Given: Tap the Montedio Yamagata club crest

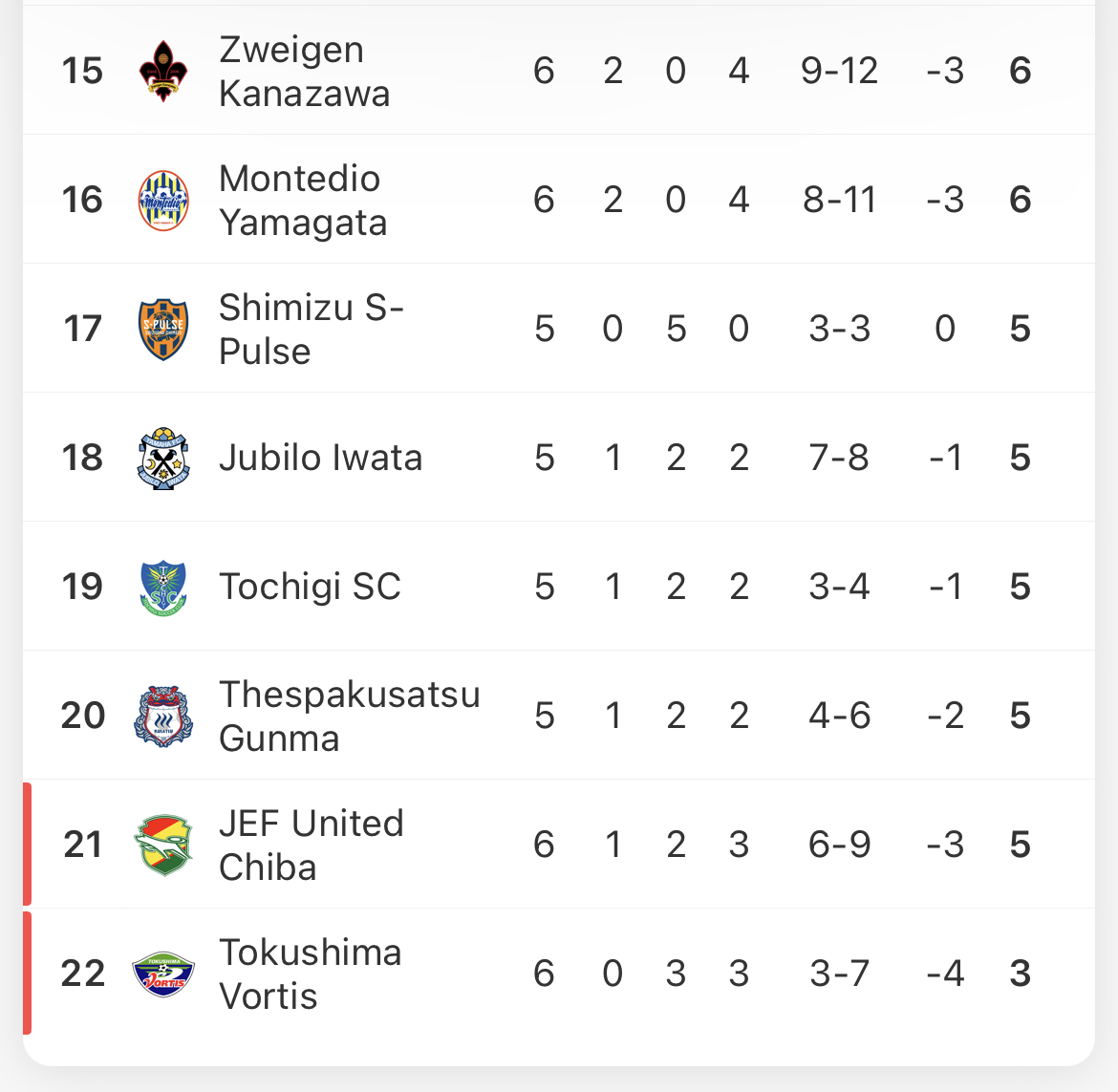Looking at the screenshot, I should (163, 201).
